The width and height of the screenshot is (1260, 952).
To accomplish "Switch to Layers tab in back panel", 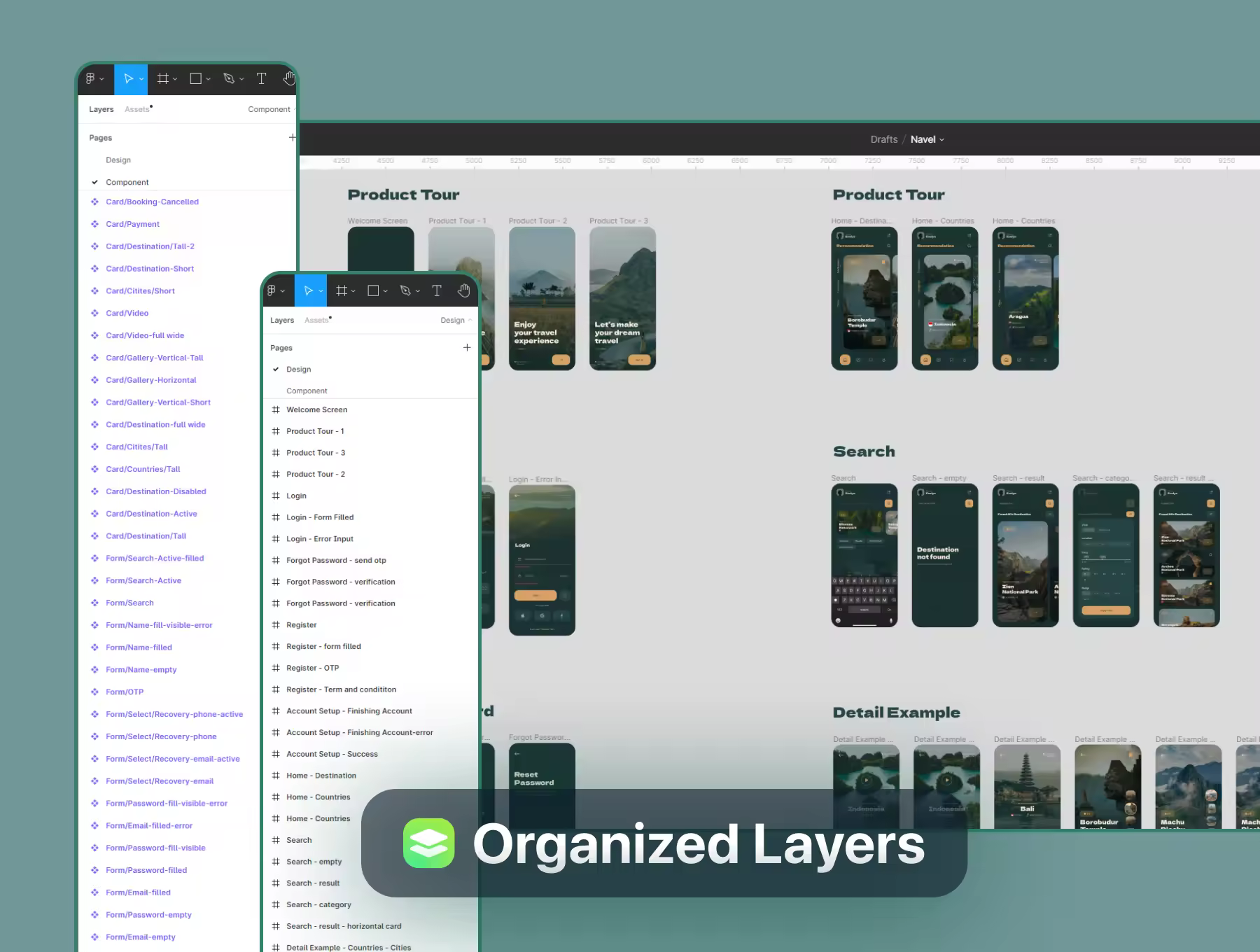I will (x=101, y=109).
